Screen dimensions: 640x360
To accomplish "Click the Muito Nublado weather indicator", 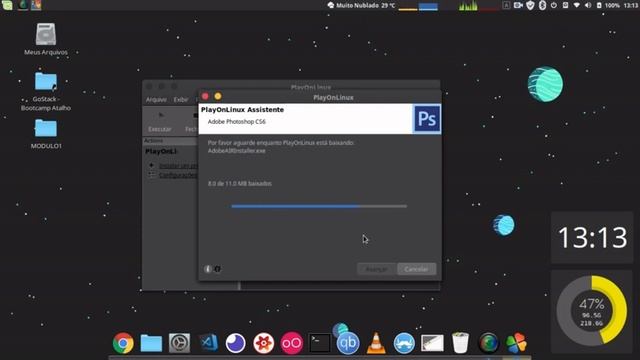I will point(361,5).
